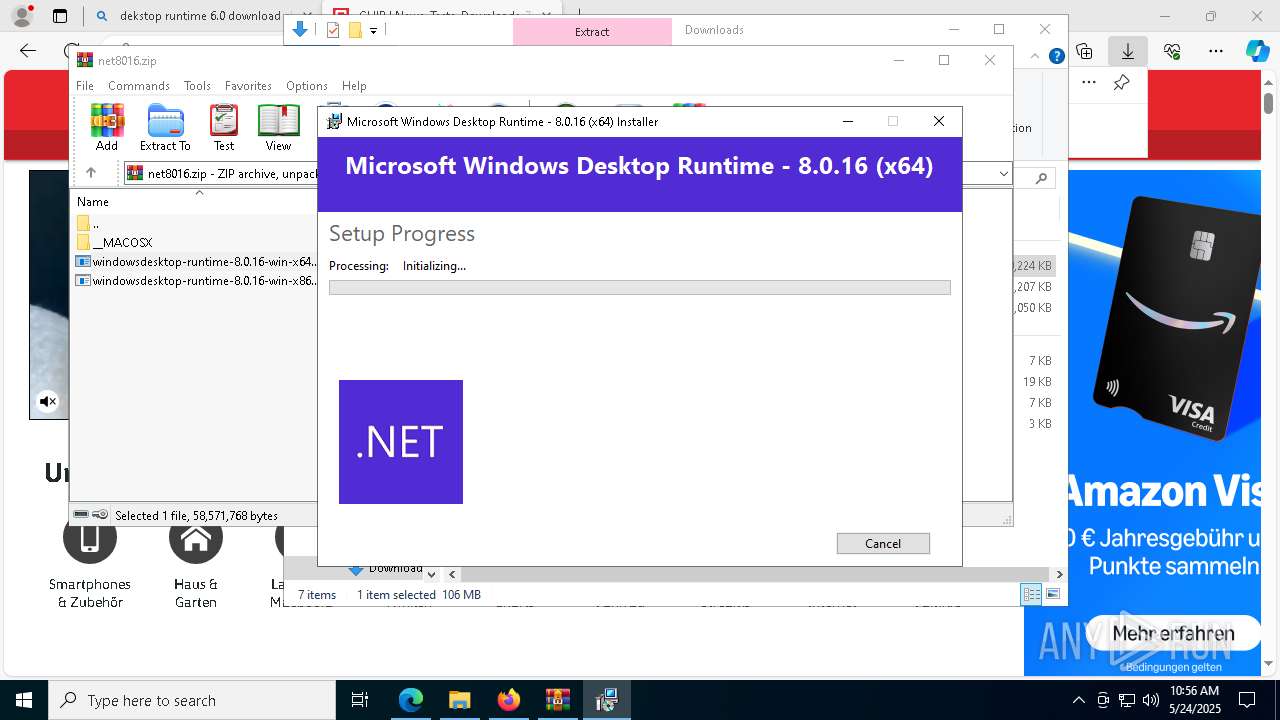The height and width of the screenshot is (720, 1280).
Task: Open Edge downloads button
Action: (1128, 51)
